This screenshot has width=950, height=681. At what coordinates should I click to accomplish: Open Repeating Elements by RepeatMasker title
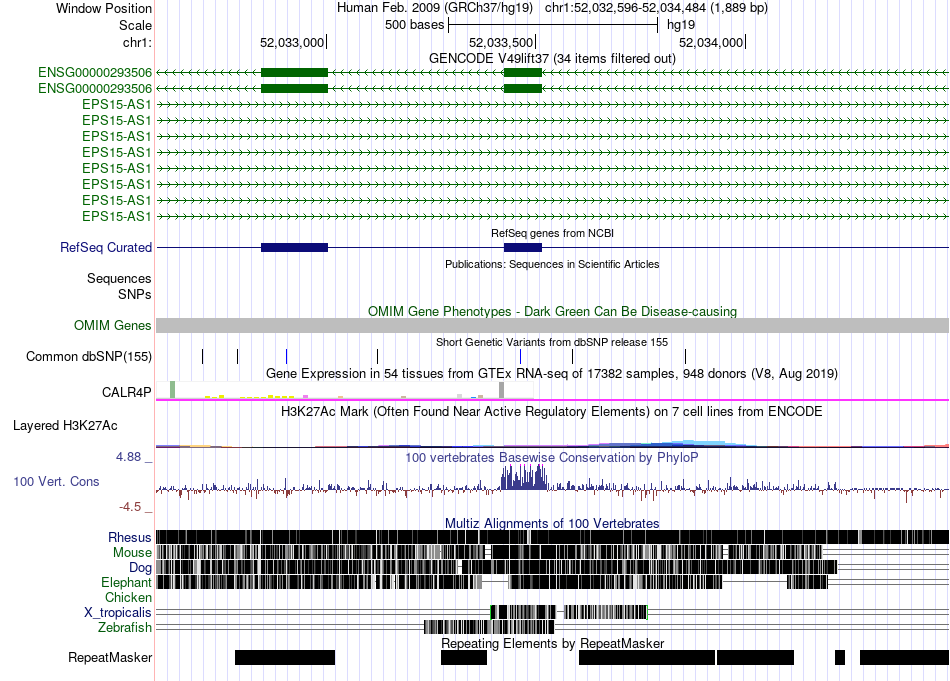pos(552,643)
